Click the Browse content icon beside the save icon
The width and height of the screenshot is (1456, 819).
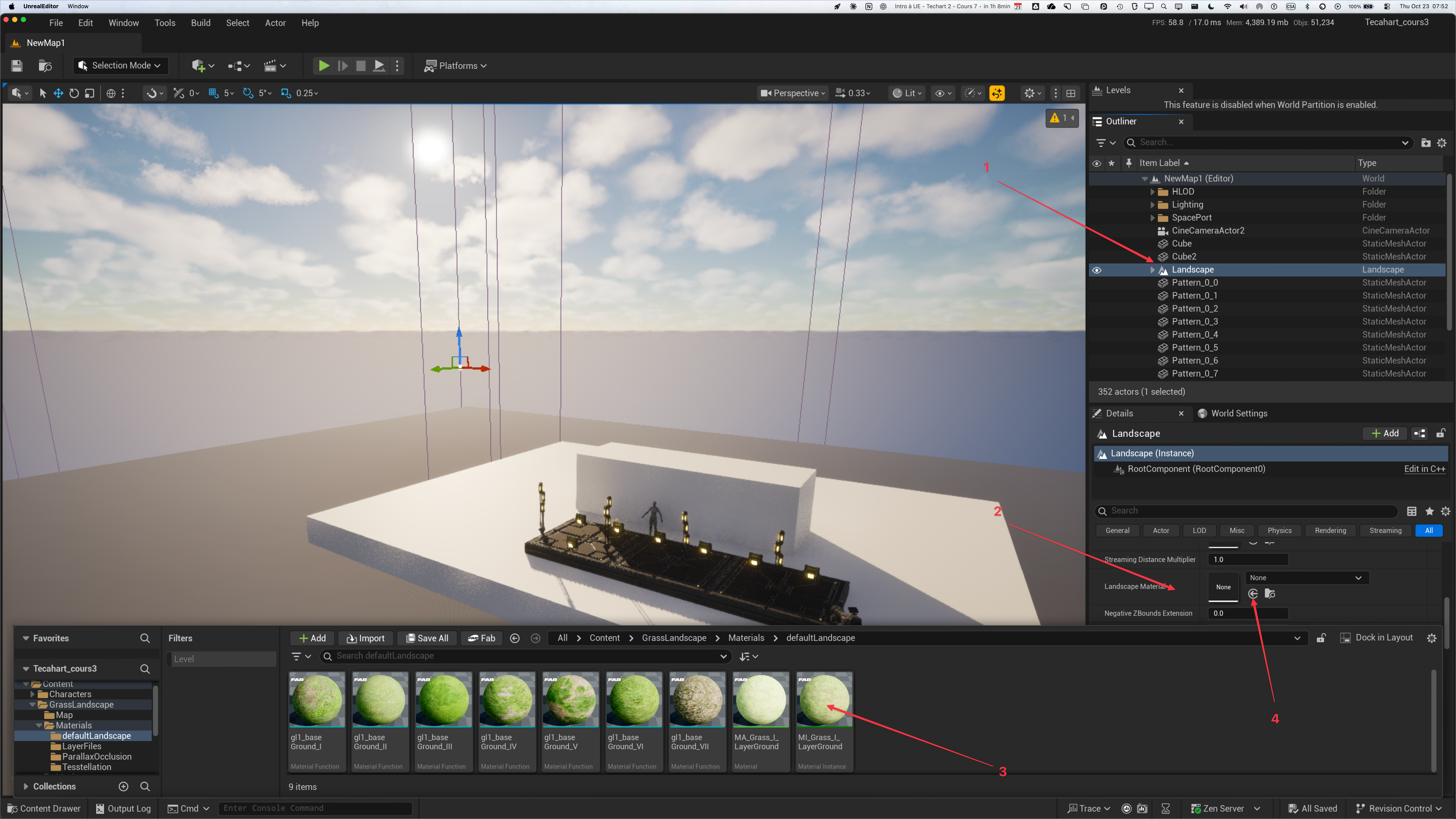(x=45, y=66)
